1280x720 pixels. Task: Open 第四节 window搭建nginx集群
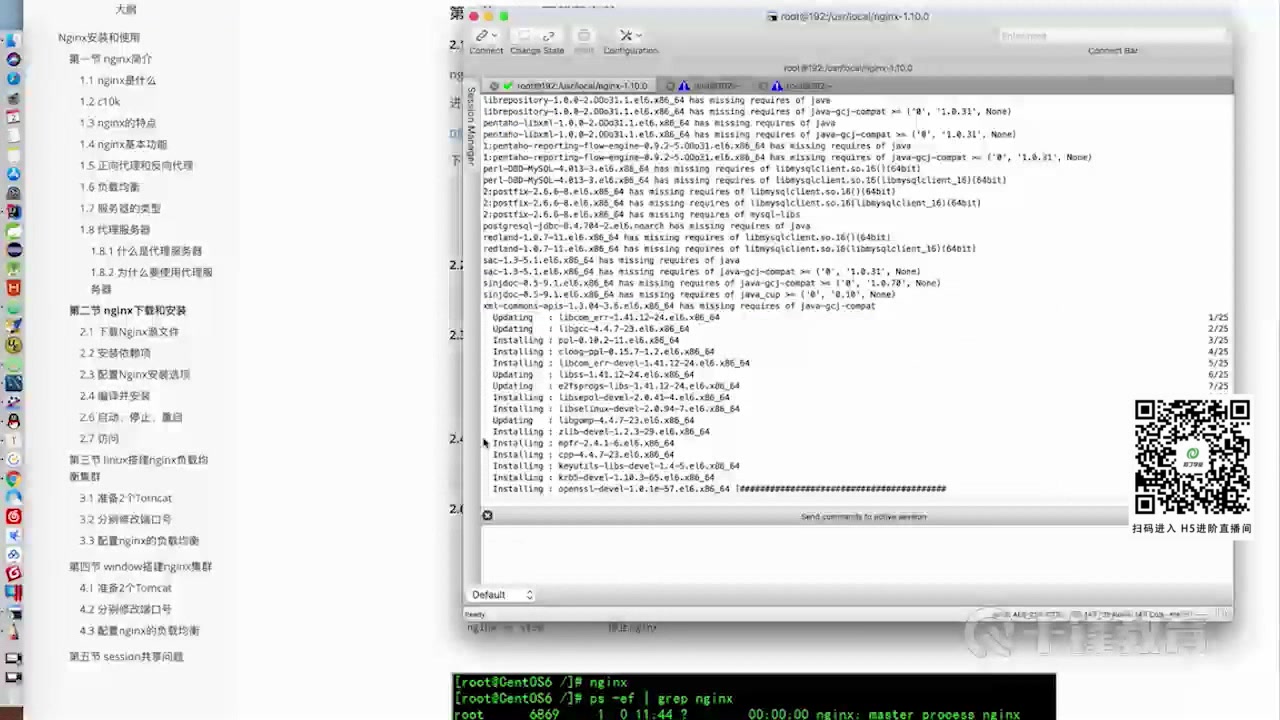(140, 567)
